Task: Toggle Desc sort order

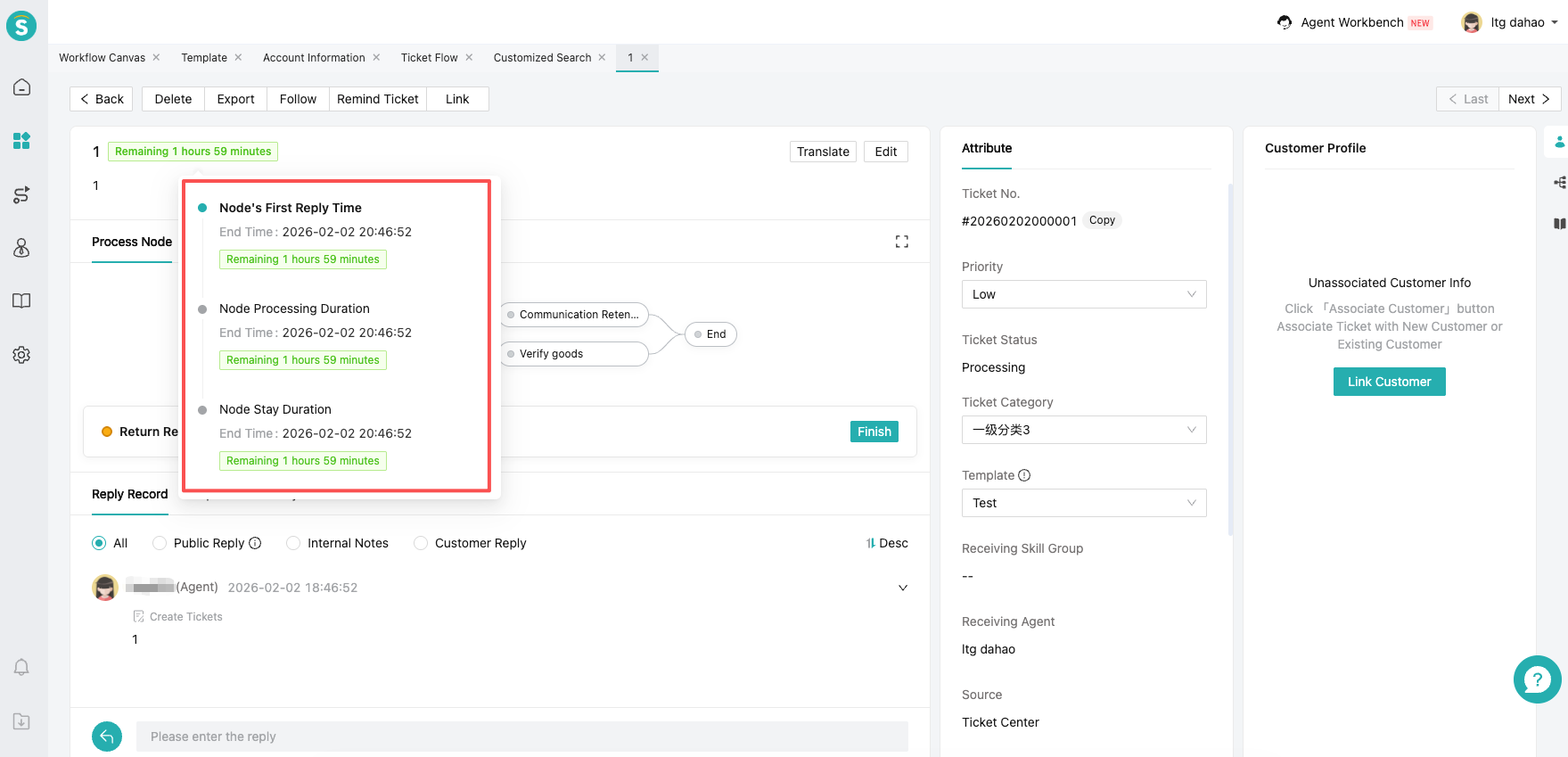Action: [887, 543]
